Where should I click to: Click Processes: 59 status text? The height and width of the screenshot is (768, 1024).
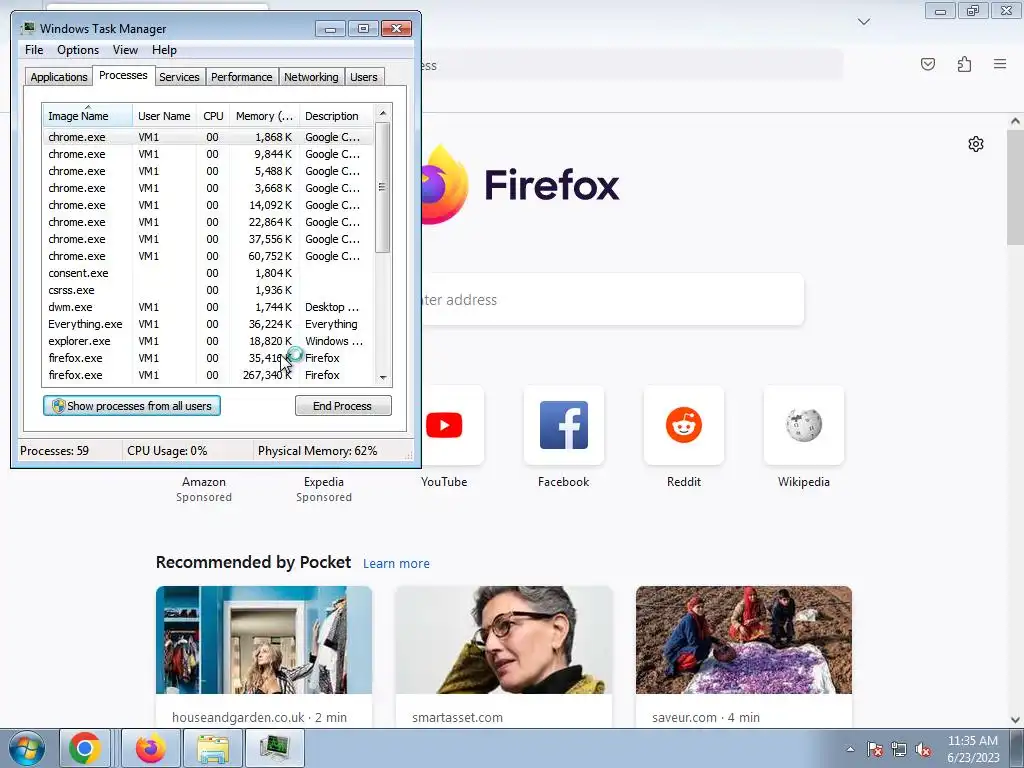point(54,451)
